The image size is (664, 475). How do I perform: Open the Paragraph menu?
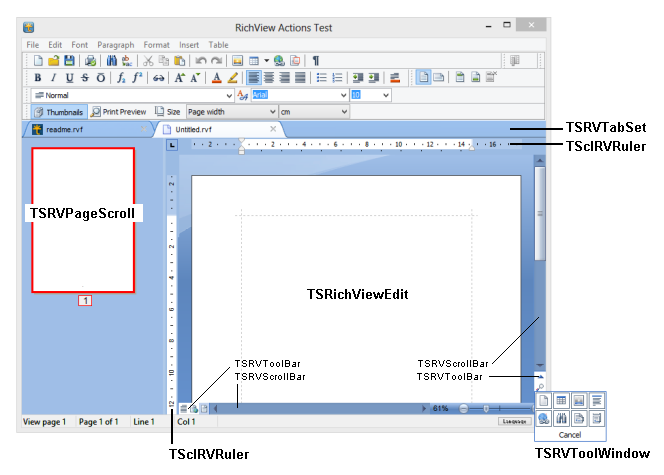click(115, 45)
